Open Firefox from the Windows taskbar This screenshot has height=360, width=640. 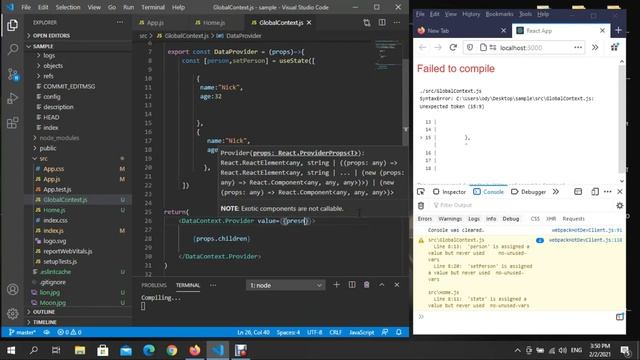click(x=195, y=350)
